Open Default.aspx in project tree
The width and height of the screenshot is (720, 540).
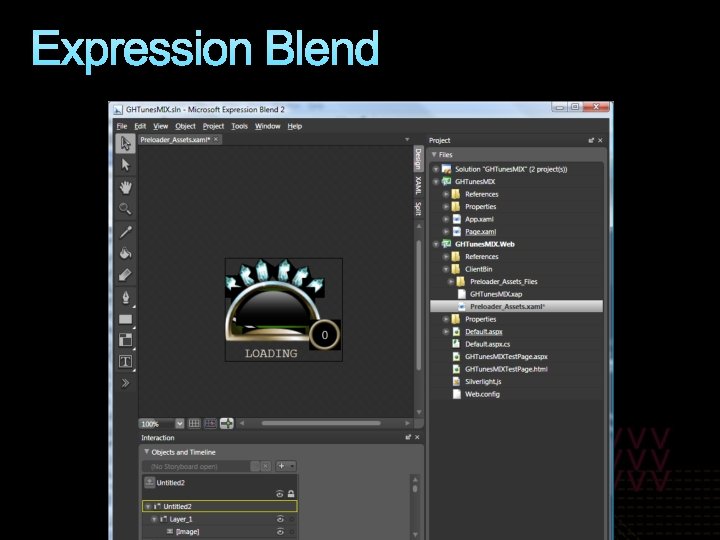click(484, 332)
